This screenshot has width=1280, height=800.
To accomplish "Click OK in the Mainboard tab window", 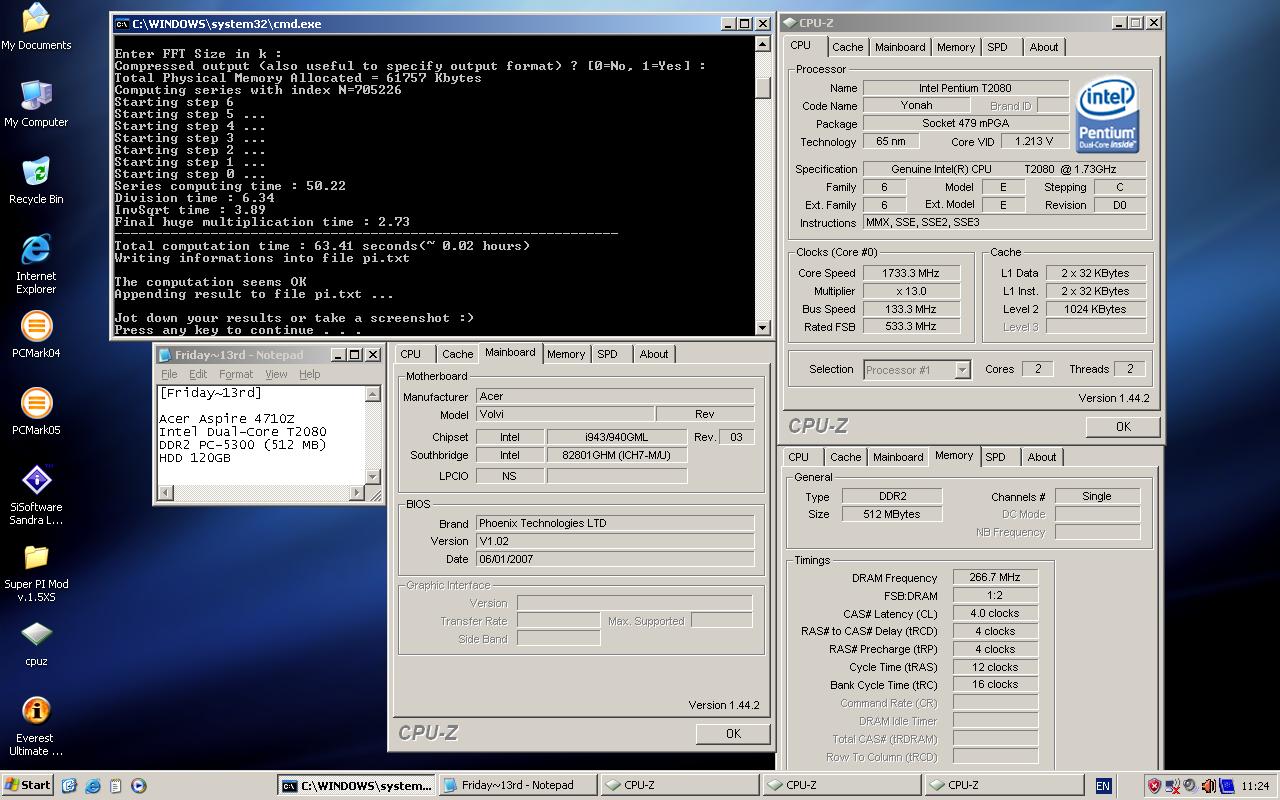I will click(x=733, y=733).
